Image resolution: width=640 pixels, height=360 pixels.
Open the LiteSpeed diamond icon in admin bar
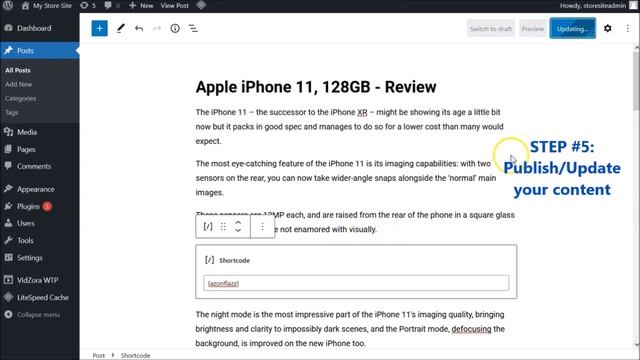click(201, 5)
